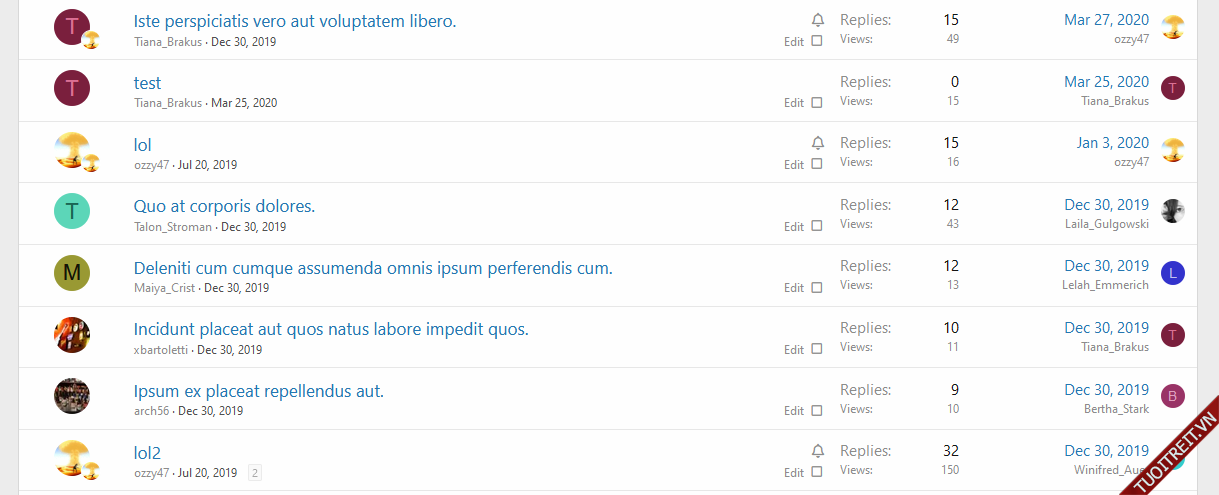Open the thread titled lol2

[147, 453]
